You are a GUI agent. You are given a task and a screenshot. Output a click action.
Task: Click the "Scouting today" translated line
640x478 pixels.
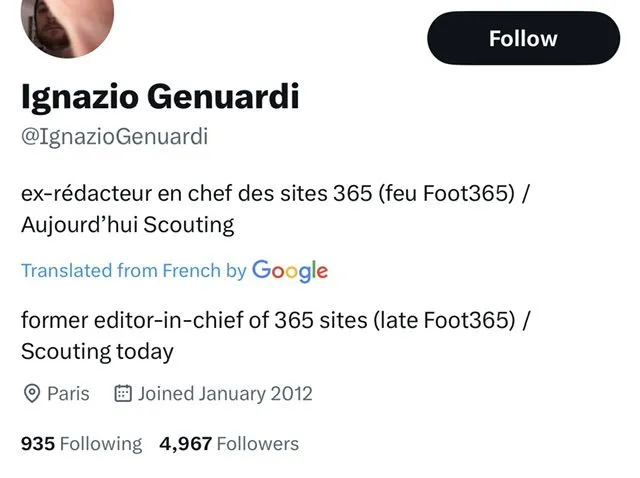(97, 351)
